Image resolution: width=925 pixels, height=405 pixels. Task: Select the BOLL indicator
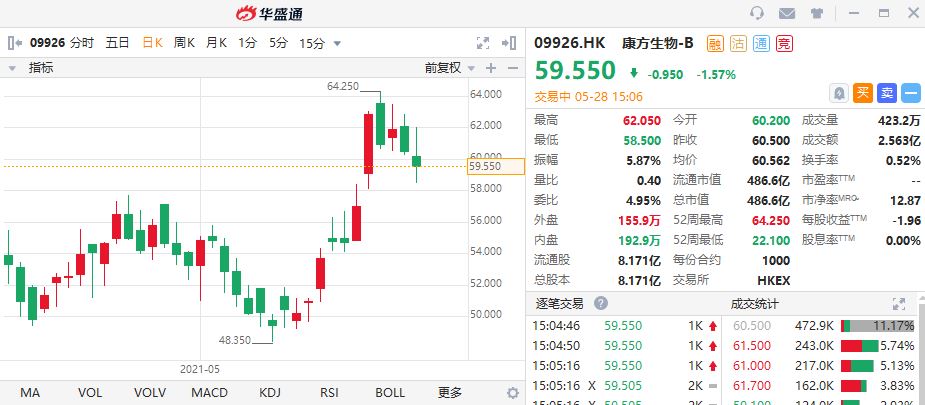coord(390,393)
